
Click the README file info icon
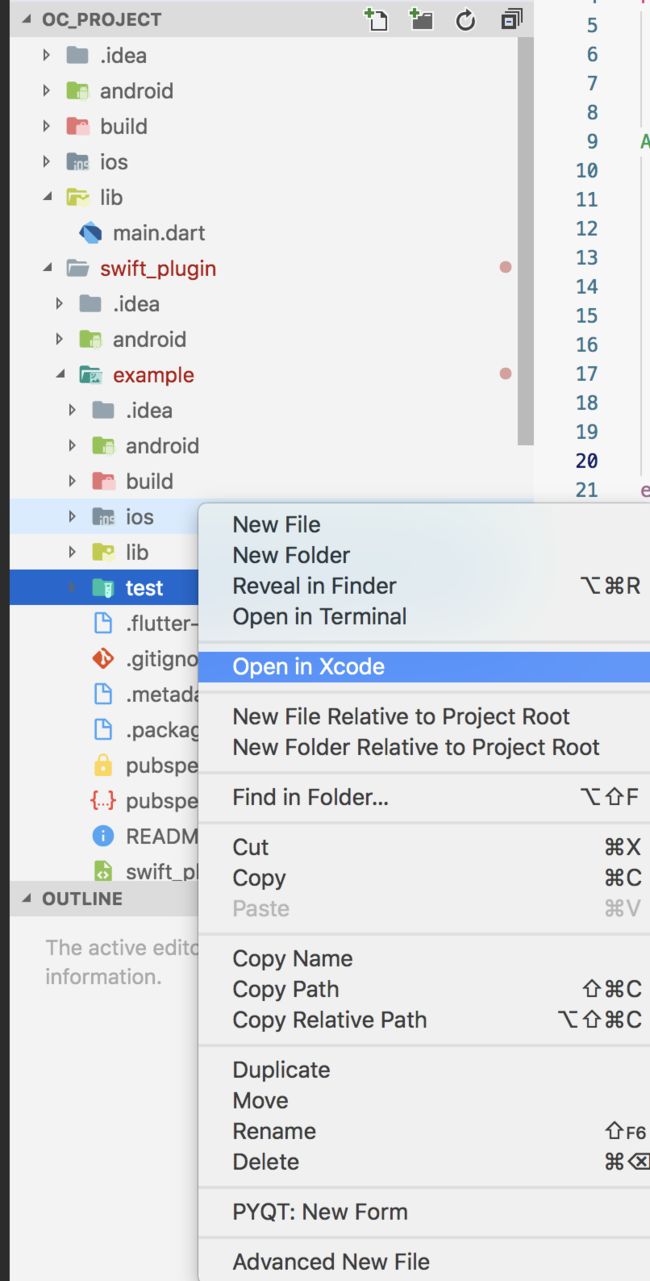coord(102,836)
